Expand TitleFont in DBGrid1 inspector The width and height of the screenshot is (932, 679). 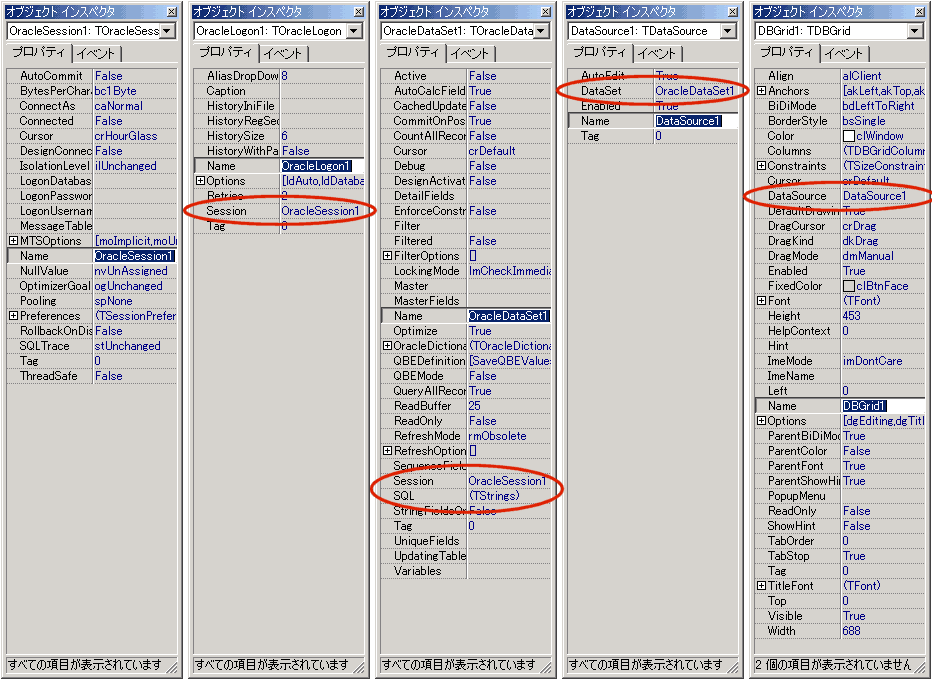(x=761, y=586)
